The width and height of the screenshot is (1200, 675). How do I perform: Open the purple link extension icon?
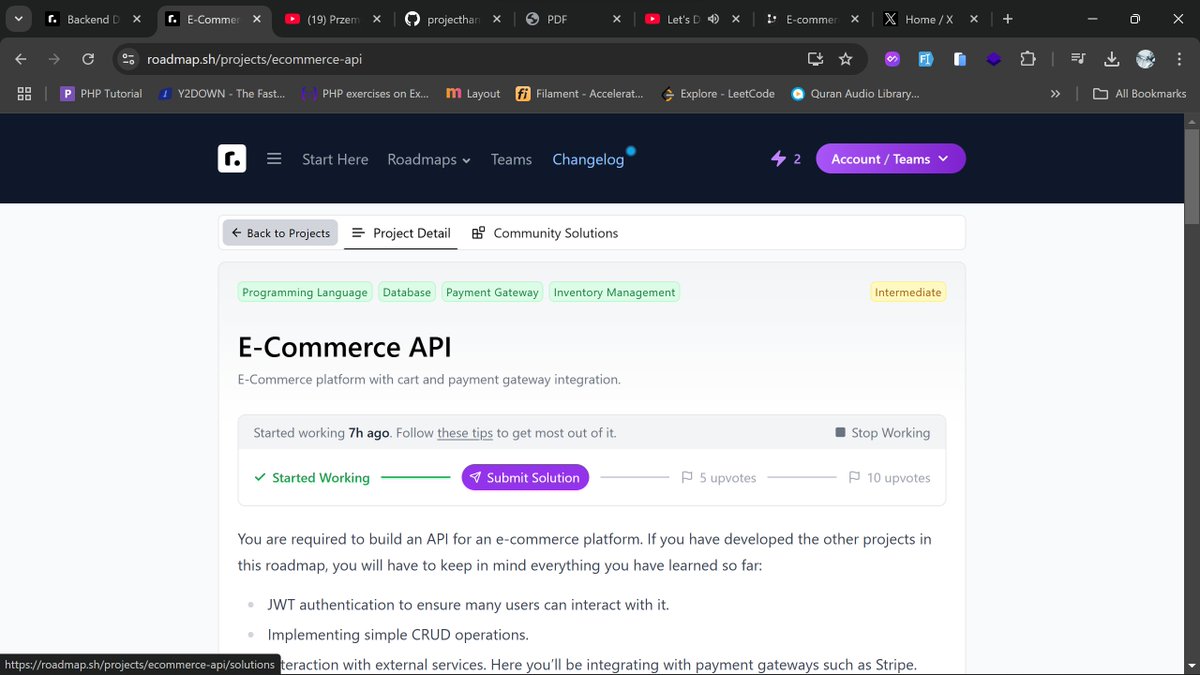(893, 59)
